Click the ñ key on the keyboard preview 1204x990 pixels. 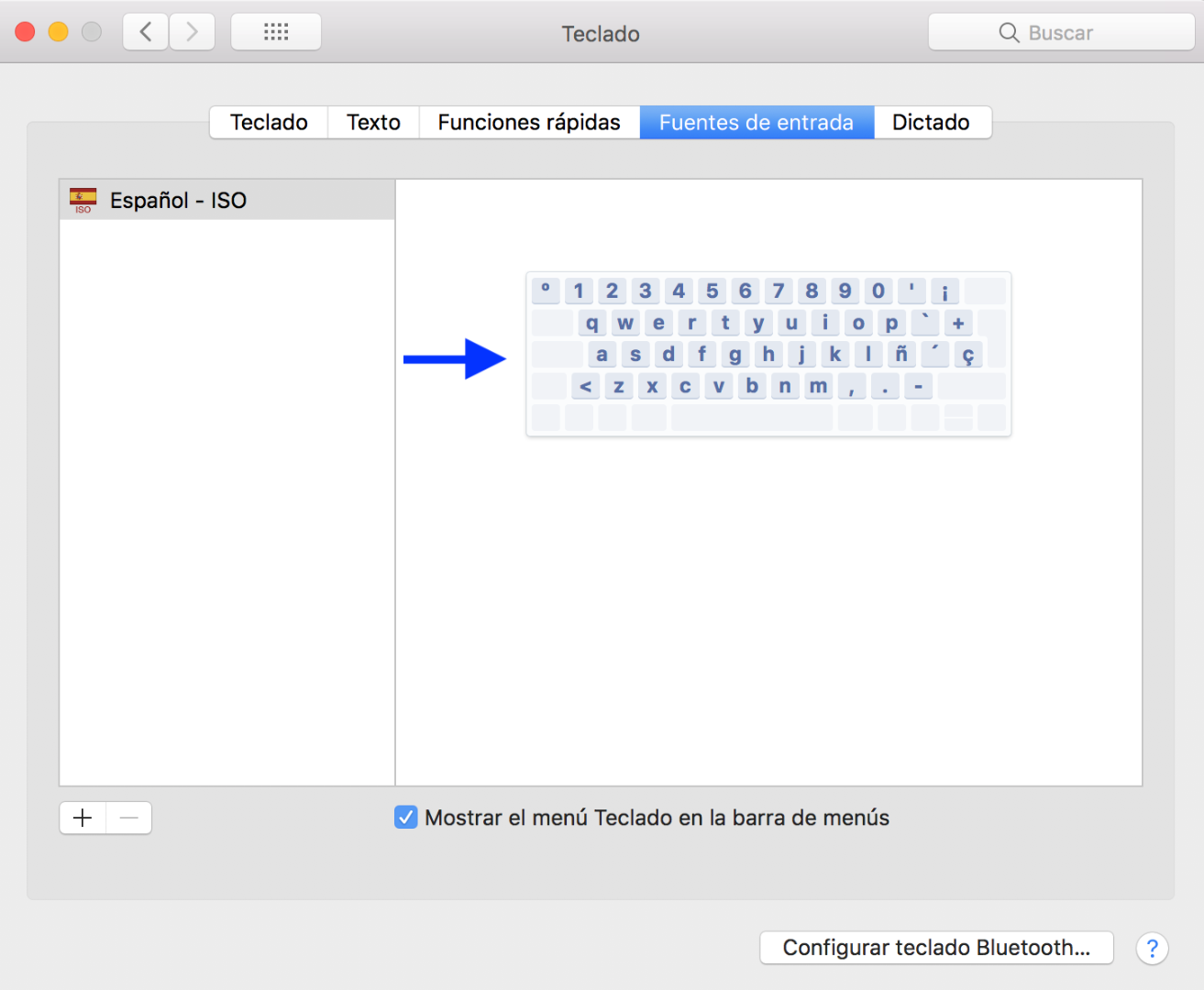901,354
